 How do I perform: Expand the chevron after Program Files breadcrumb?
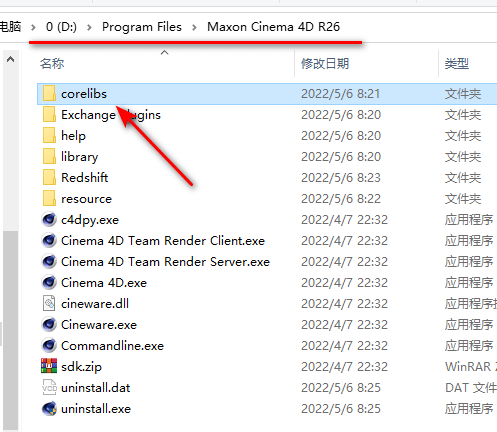point(194,27)
